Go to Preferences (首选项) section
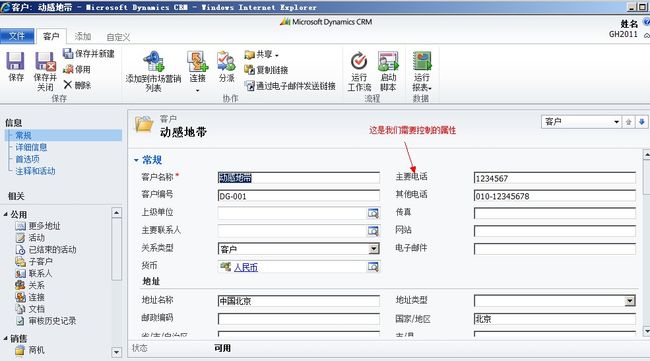 point(27,159)
